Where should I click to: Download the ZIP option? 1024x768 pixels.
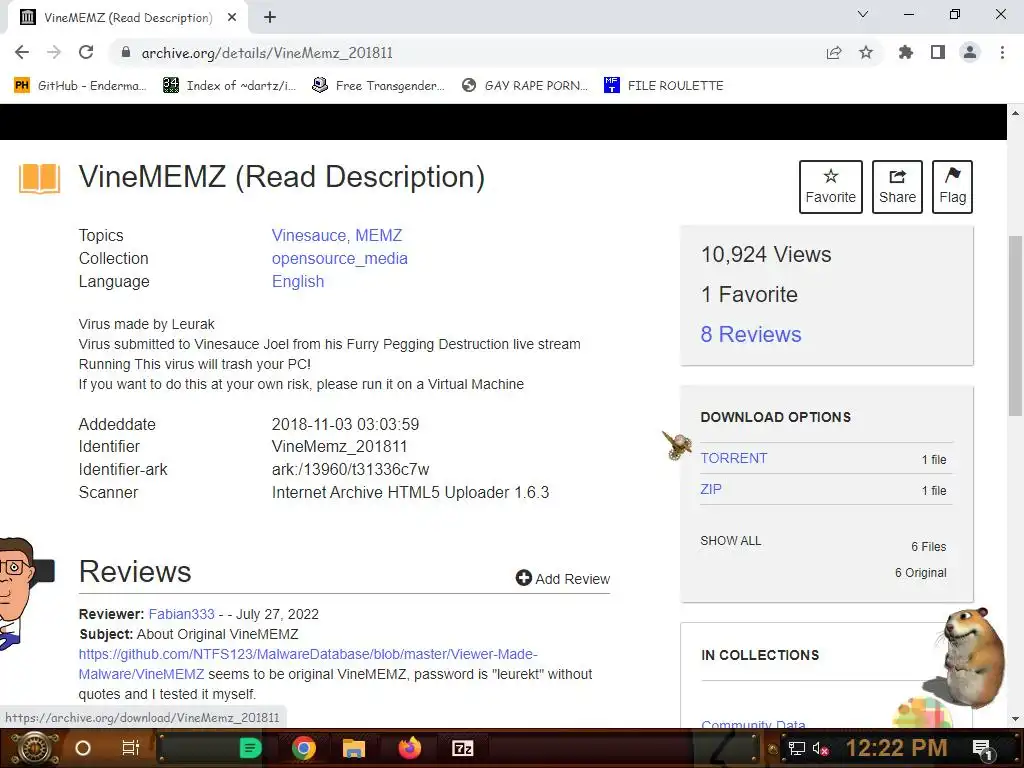pos(711,489)
